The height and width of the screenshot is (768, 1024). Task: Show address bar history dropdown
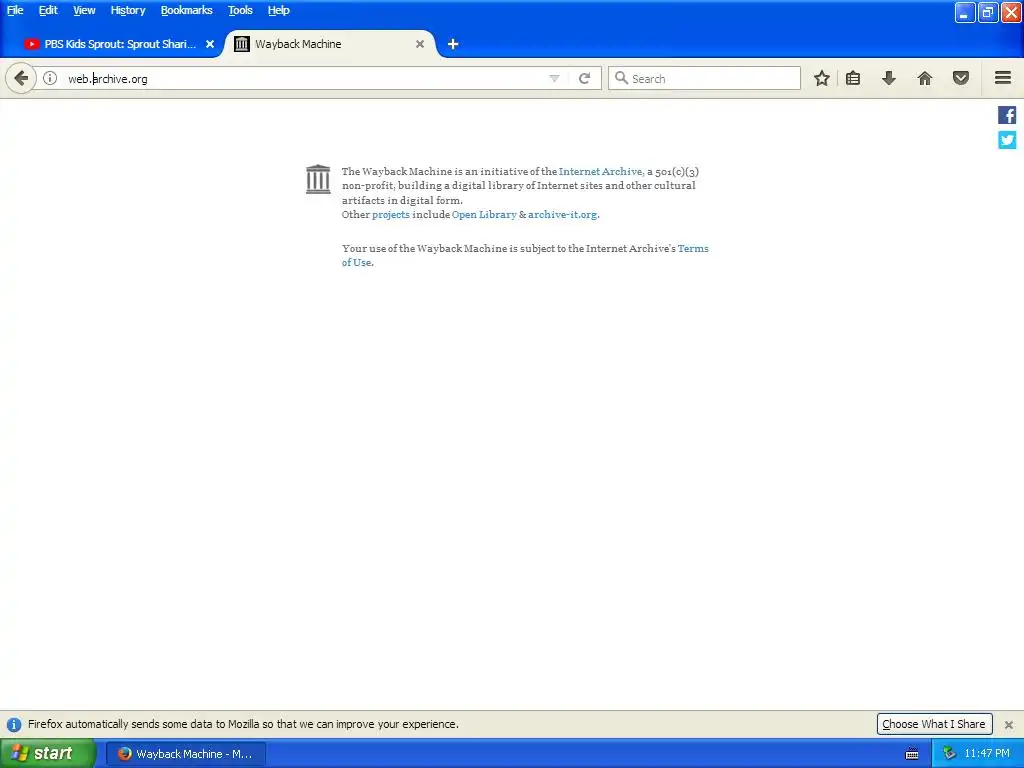(x=554, y=78)
